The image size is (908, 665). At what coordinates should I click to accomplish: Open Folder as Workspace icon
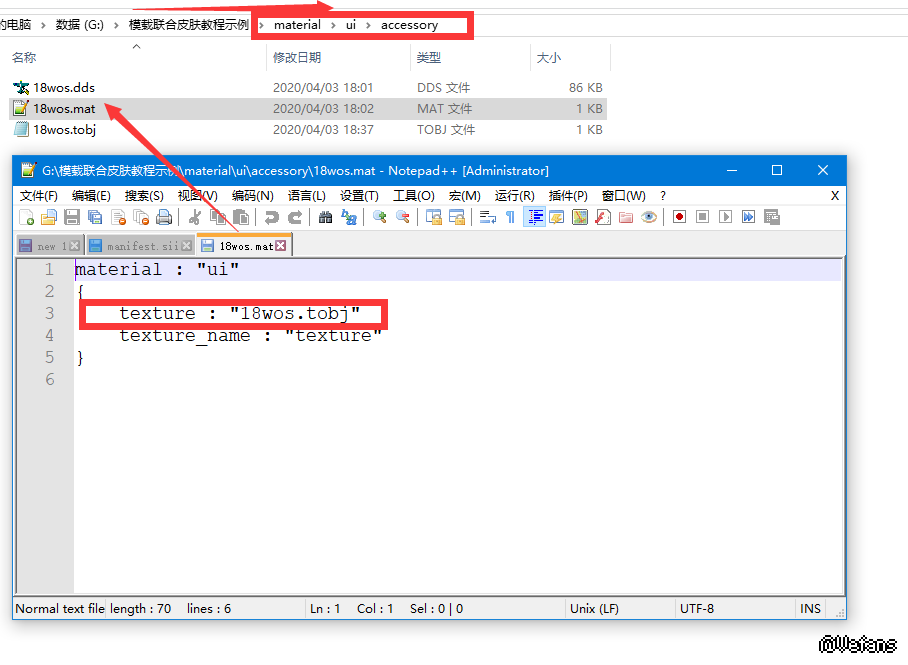(x=625, y=217)
